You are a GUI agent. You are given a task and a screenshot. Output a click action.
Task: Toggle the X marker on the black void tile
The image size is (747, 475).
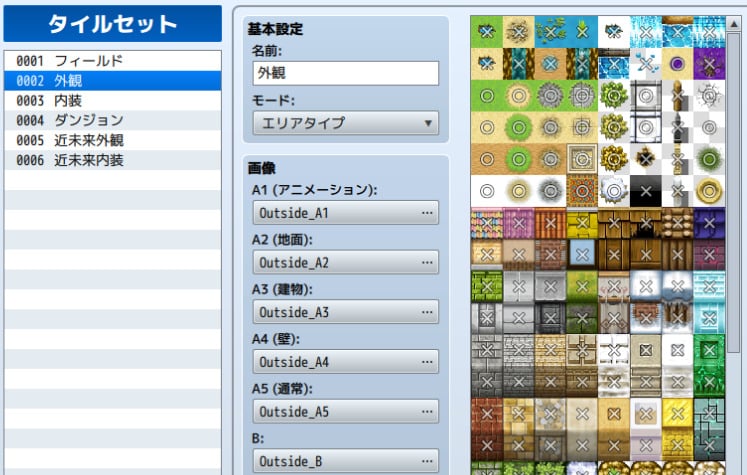646,190
